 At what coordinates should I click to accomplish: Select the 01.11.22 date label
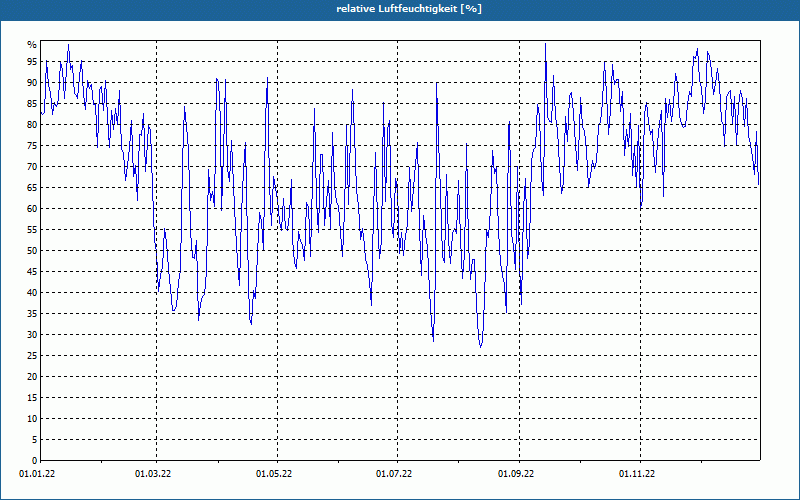pos(637,474)
